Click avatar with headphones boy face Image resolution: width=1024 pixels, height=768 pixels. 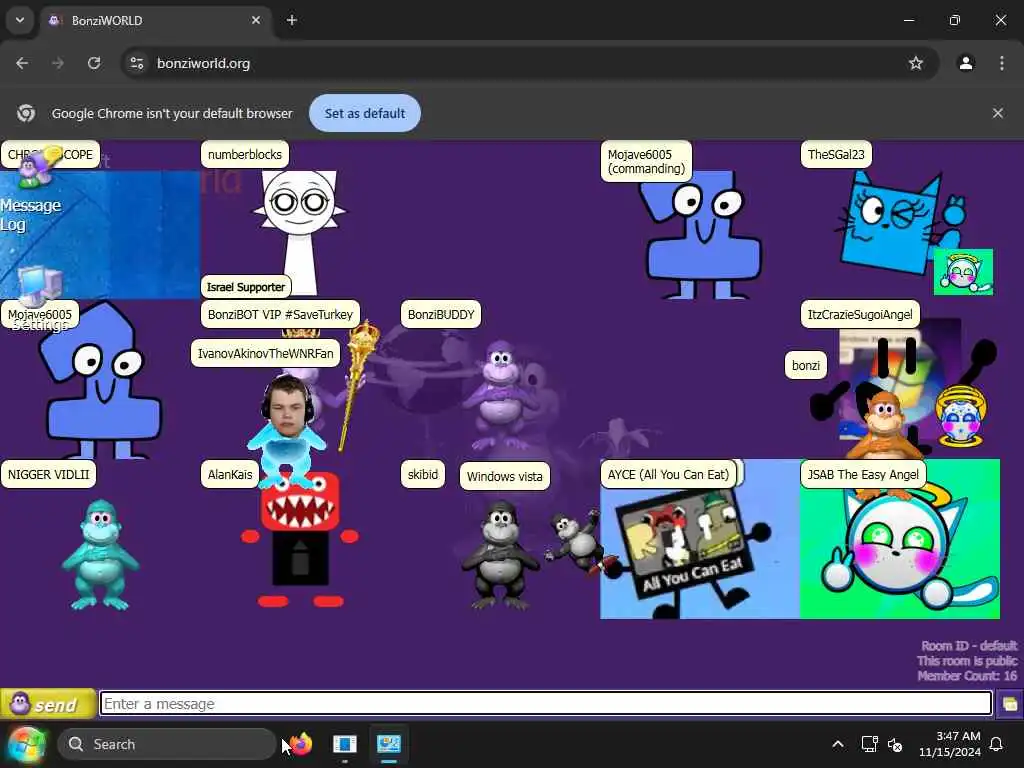coord(287,431)
